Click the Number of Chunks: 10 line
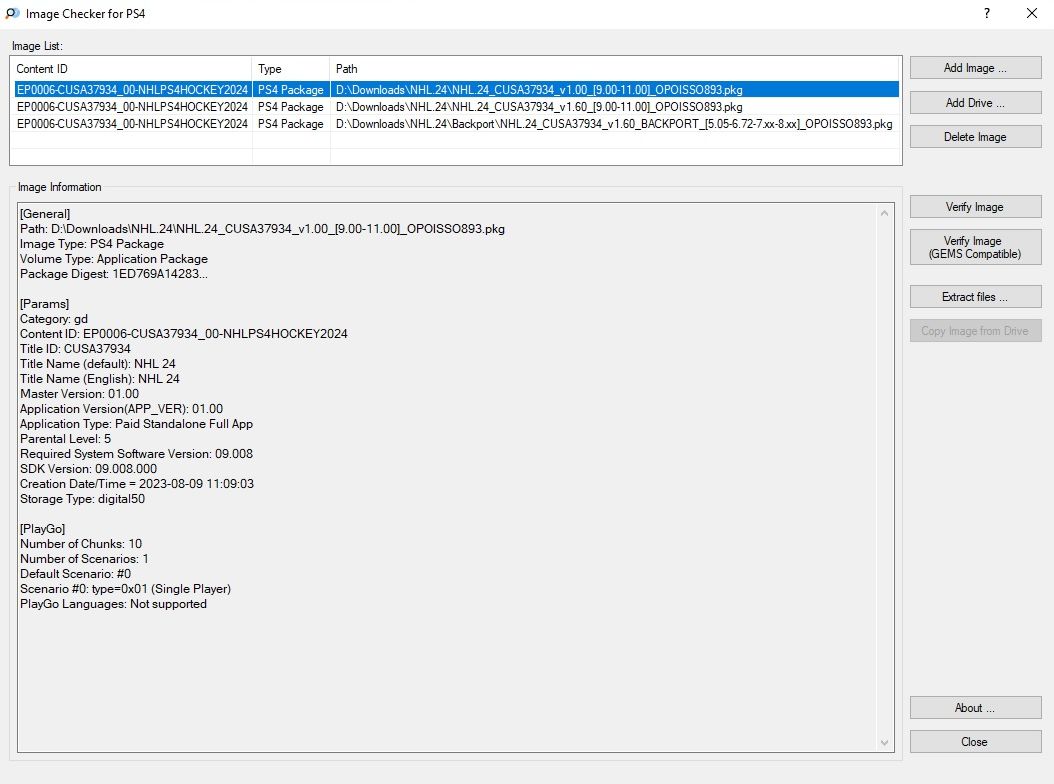This screenshot has width=1054, height=784. 81,544
